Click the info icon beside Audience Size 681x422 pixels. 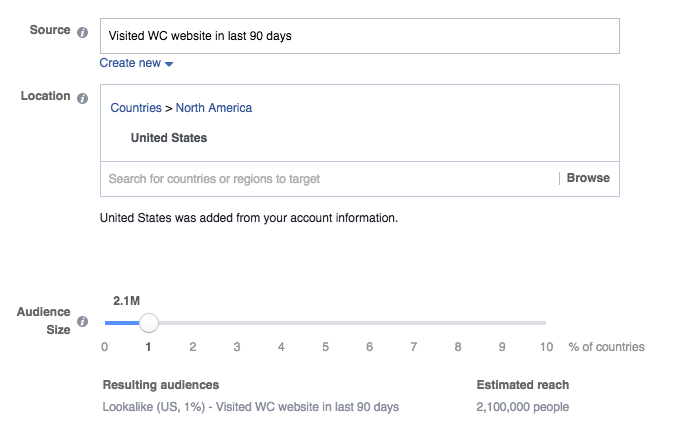82,322
